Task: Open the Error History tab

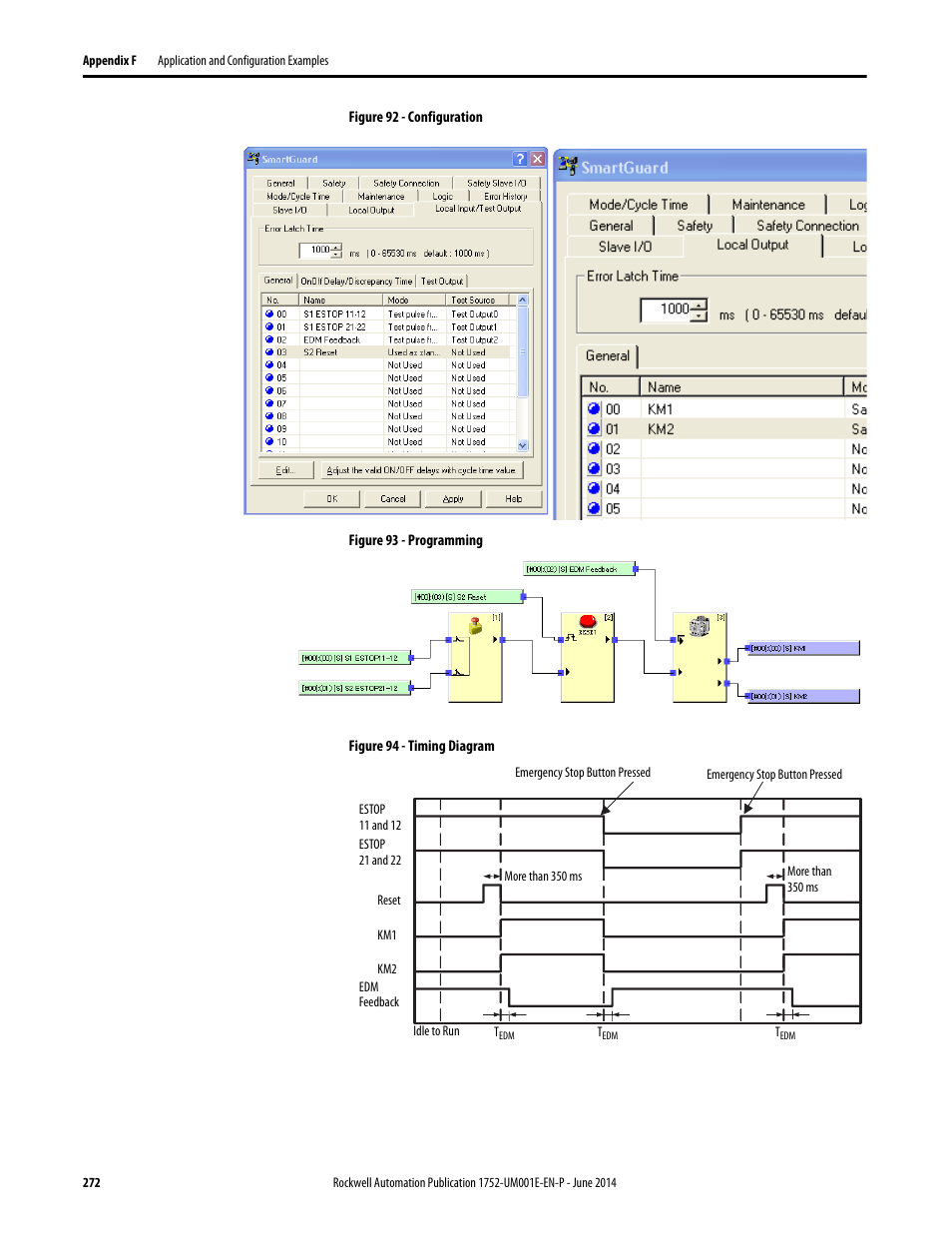Action: [x=505, y=197]
